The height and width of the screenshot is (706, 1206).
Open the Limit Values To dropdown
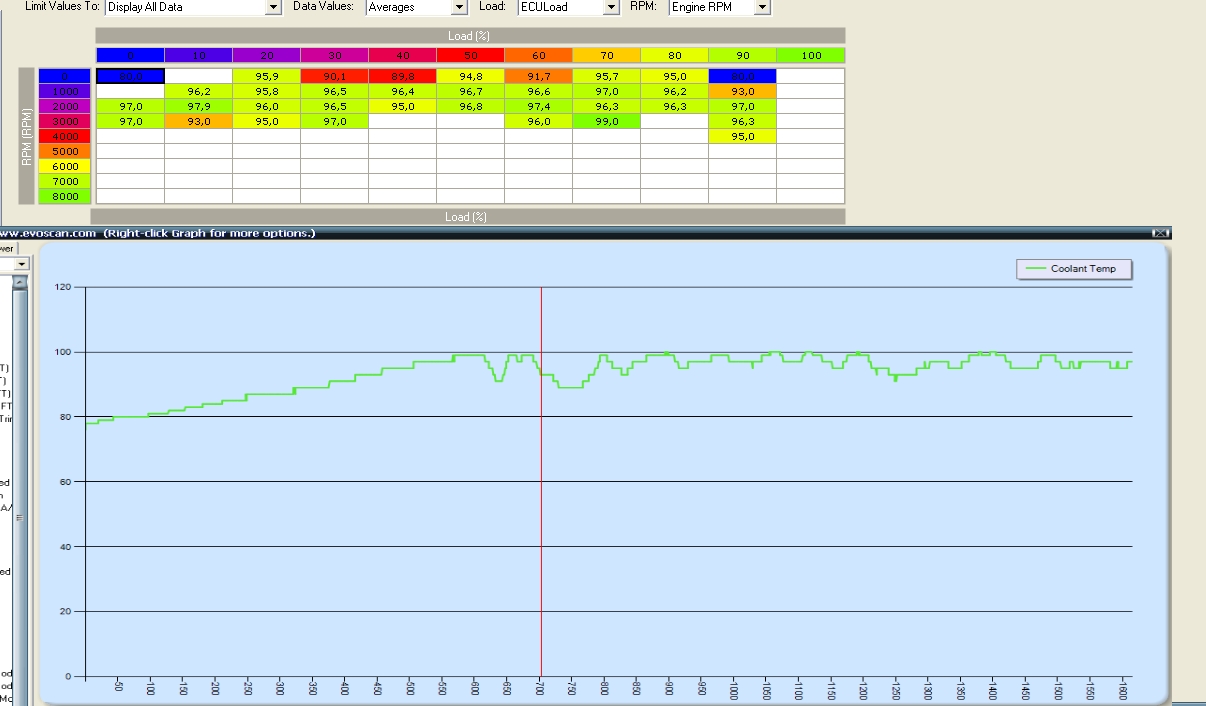tap(273, 7)
